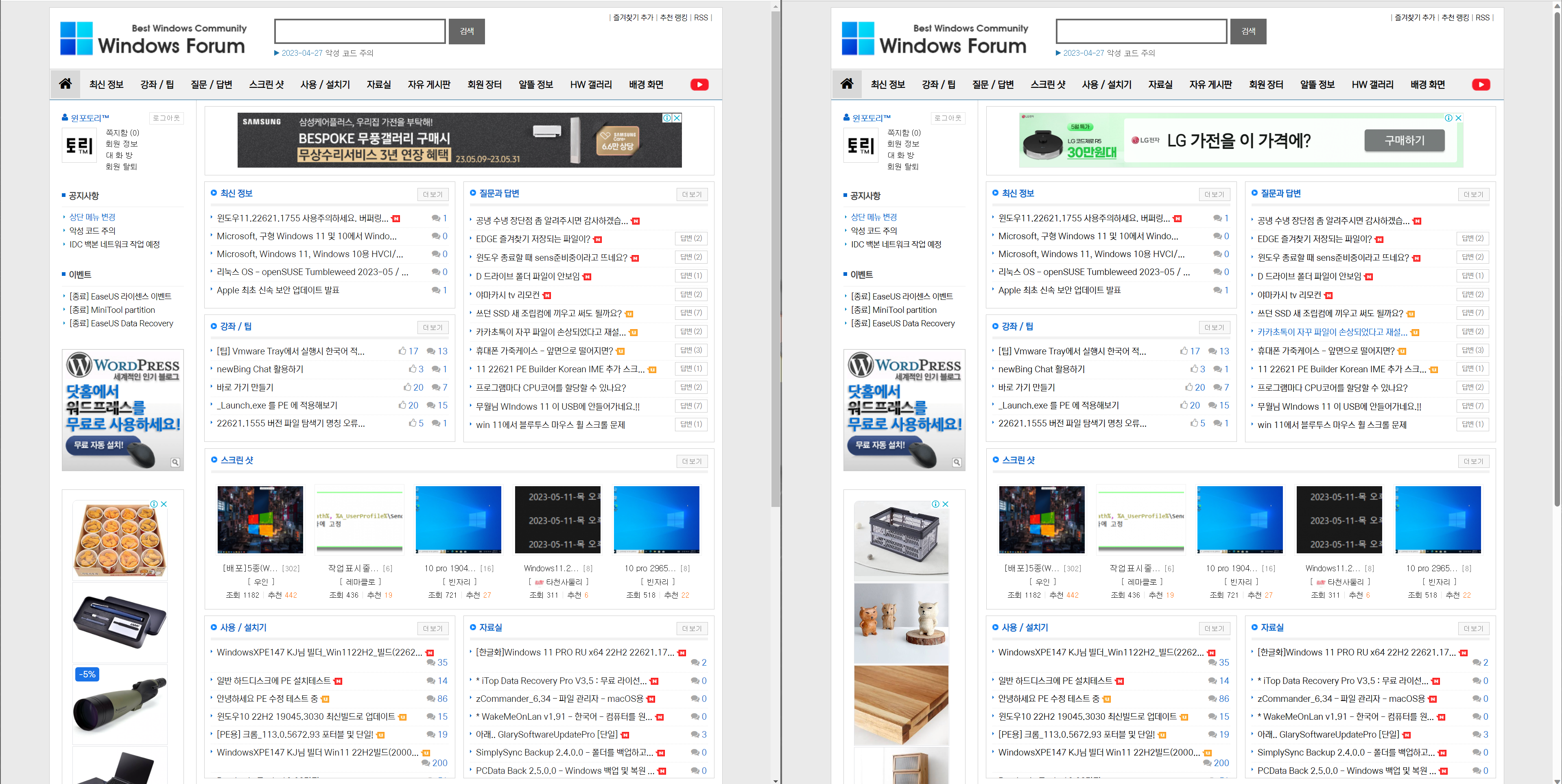Click the 검색 button in left window
Viewport: 1562px width, 784px height.
coord(466,31)
